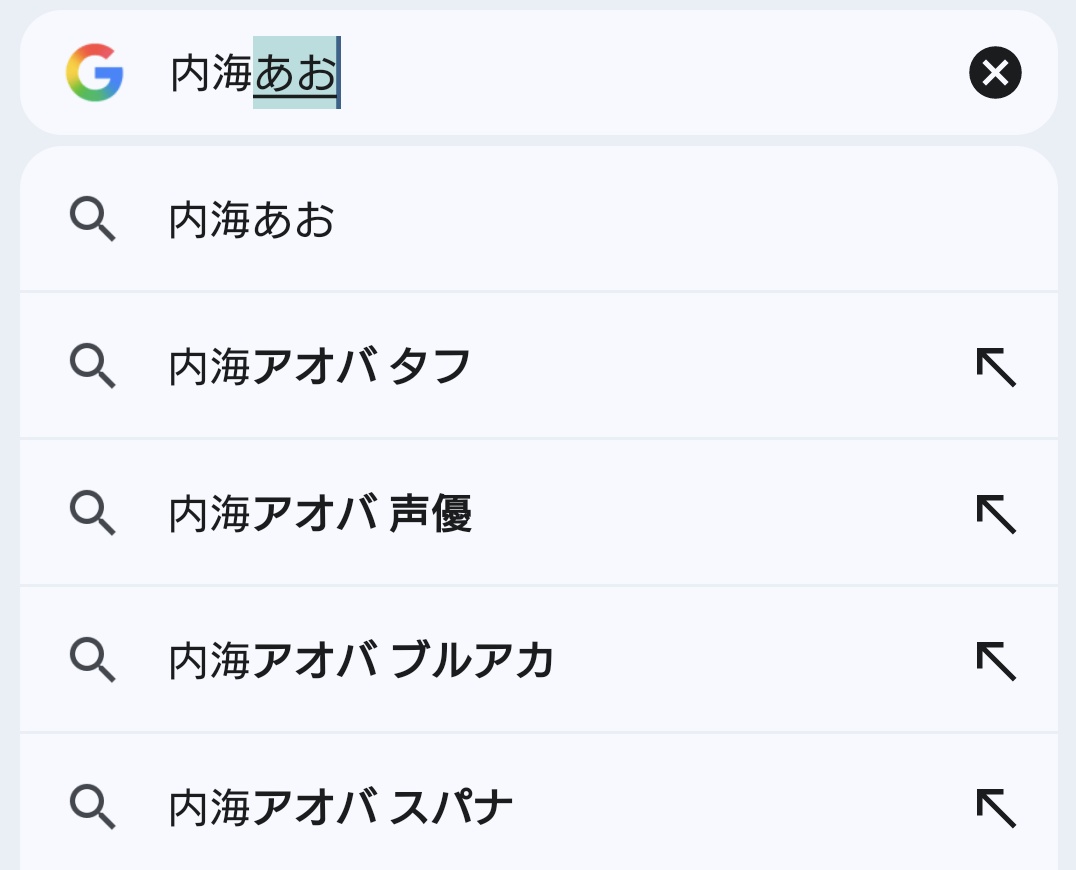1076x870 pixels.
Task: Select the 内海あお suggestion
Action: (x=252, y=220)
